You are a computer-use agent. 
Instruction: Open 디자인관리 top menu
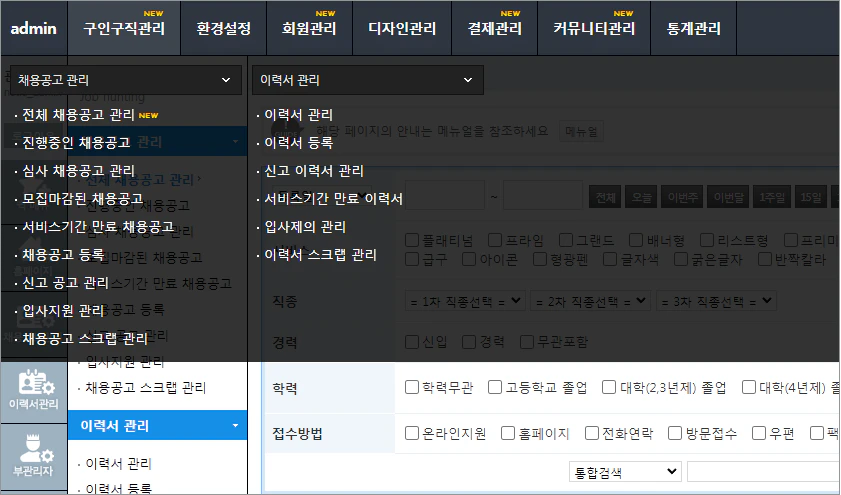[402, 28]
